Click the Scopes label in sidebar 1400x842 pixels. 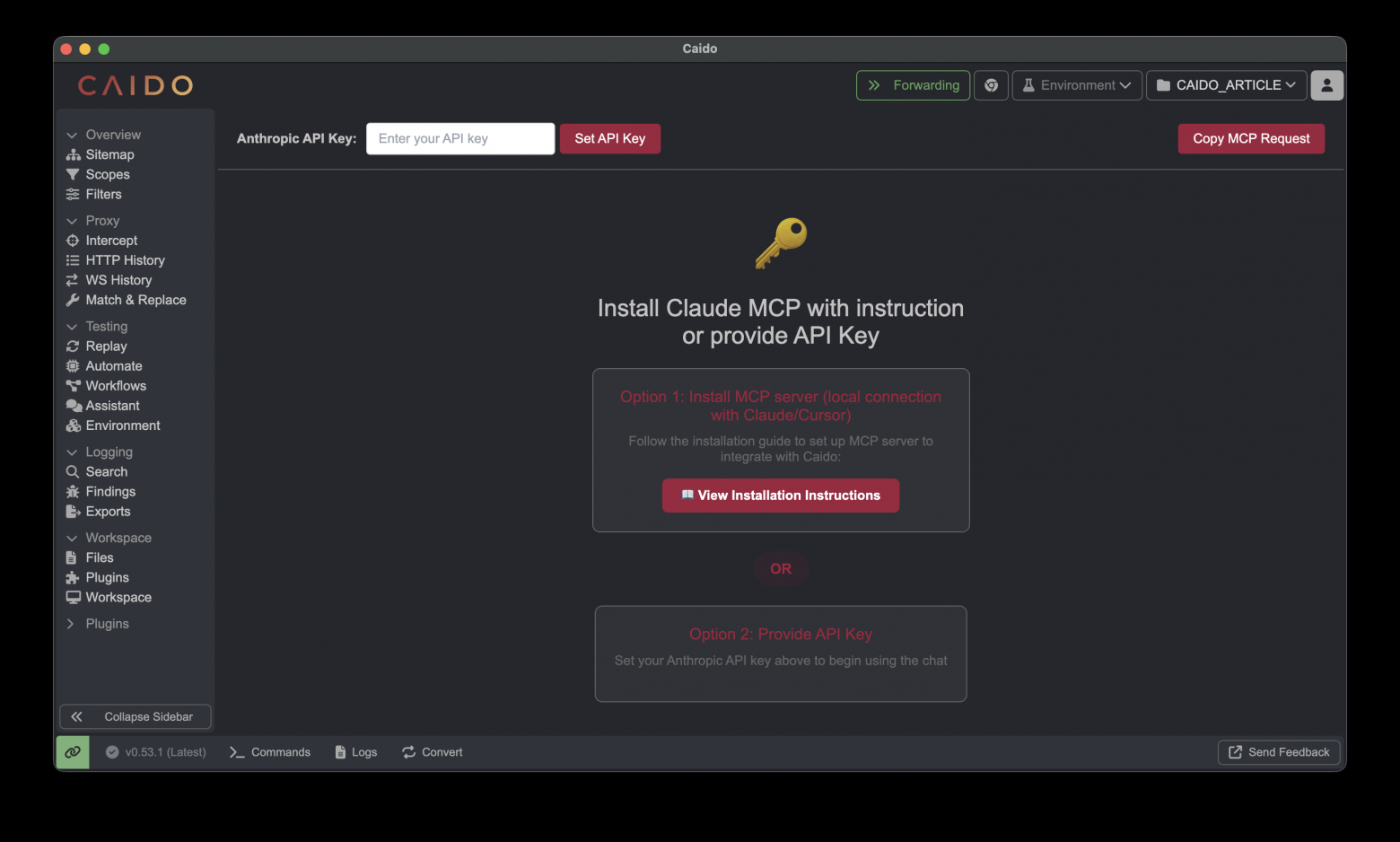point(108,174)
